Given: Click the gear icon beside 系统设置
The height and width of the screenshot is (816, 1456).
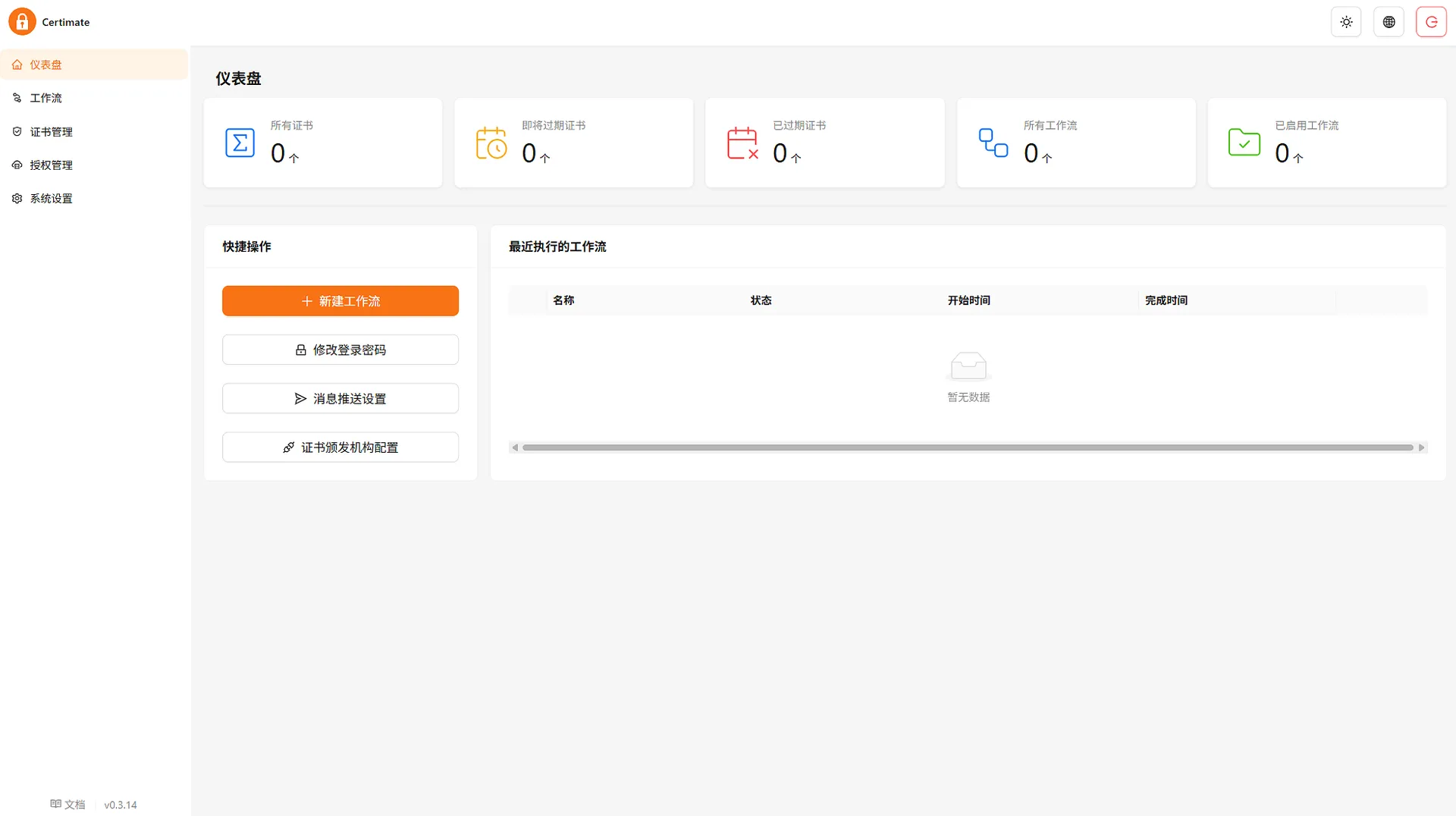Looking at the screenshot, I should 17,198.
